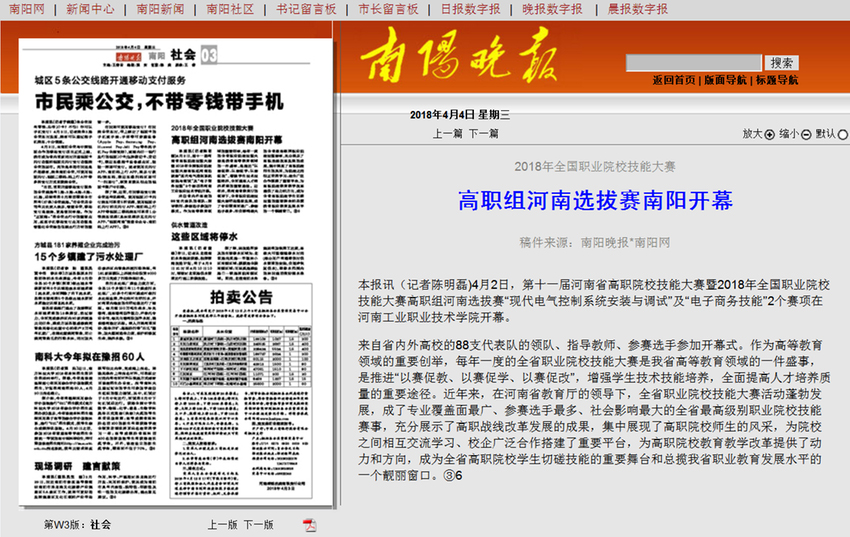Open the 南阳网 top navigation link
The image size is (850, 537).
[x=27, y=9]
